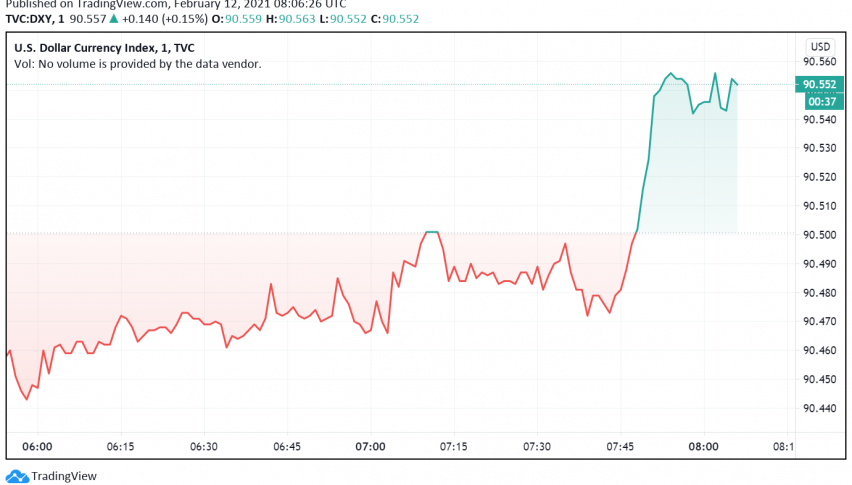The image size is (852, 485).
Task: Click the 06:15 time axis label
Action: point(120,446)
